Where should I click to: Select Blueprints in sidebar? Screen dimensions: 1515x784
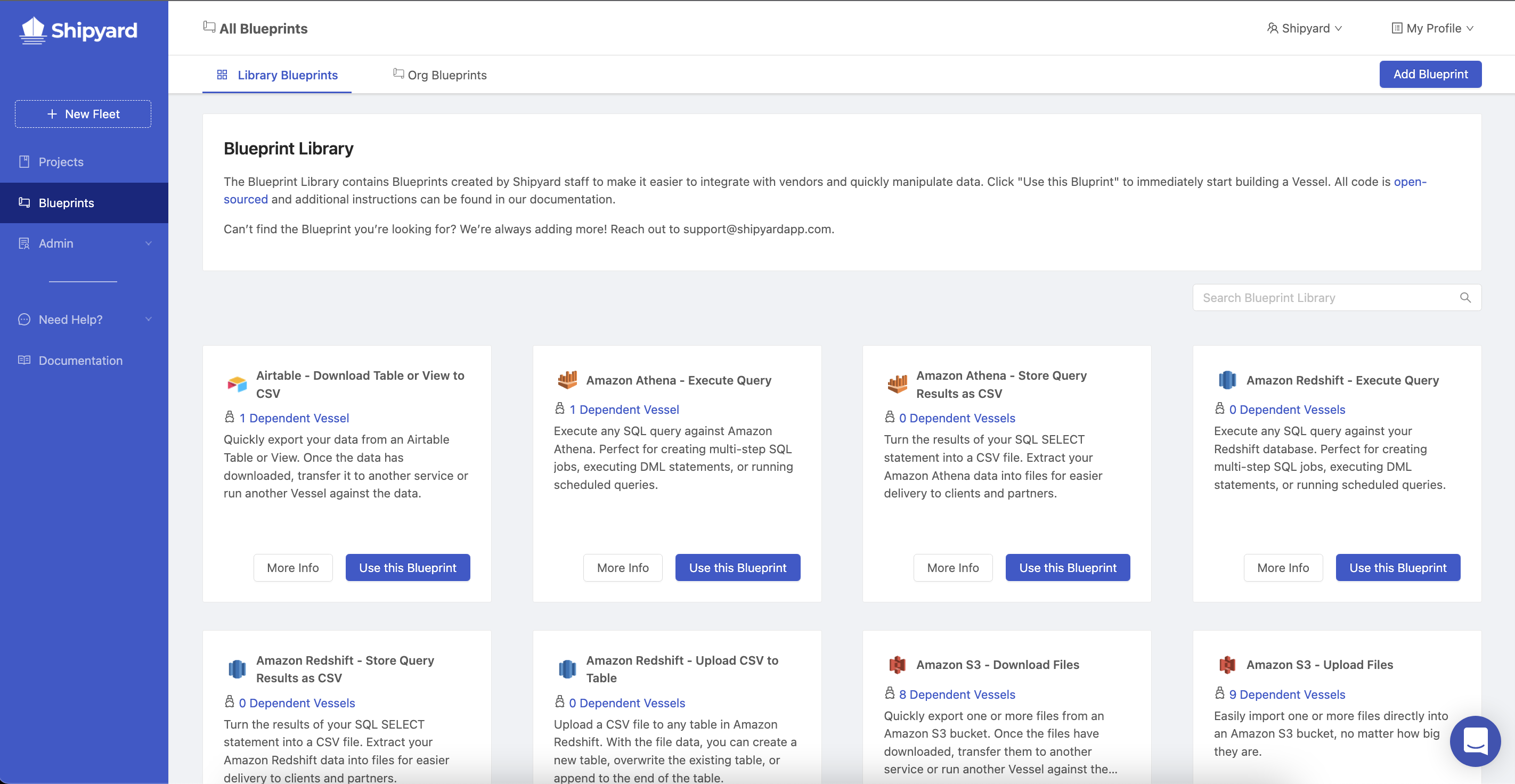pos(84,203)
